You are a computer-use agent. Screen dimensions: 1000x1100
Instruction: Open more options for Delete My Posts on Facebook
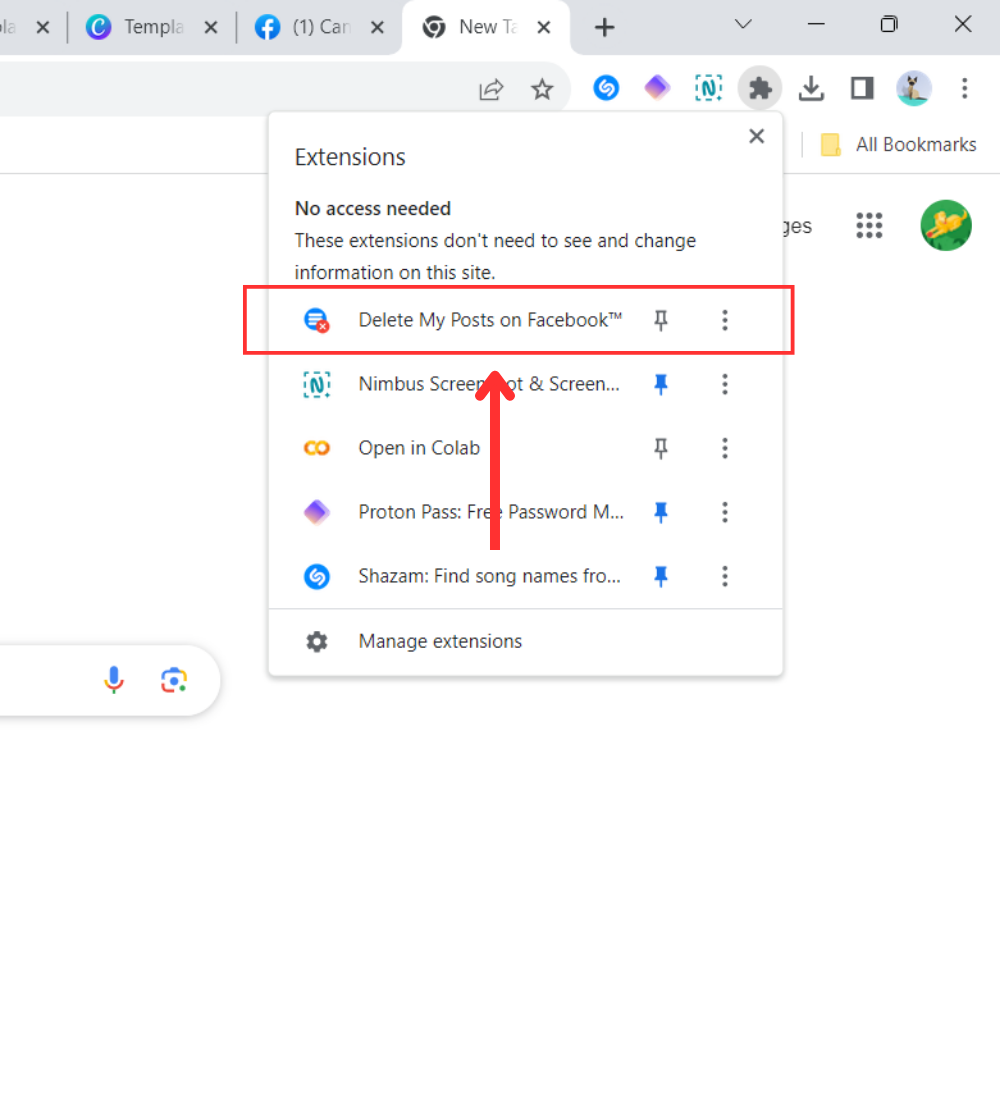pos(725,320)
